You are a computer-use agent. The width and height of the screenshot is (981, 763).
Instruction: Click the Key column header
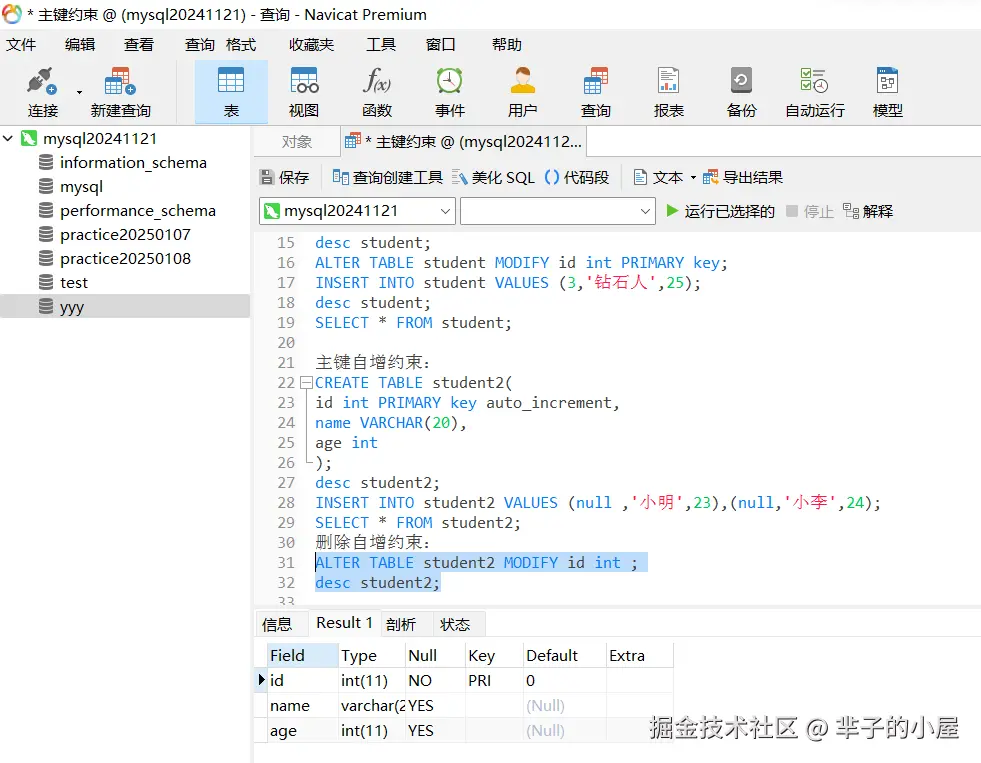[495, 655]
